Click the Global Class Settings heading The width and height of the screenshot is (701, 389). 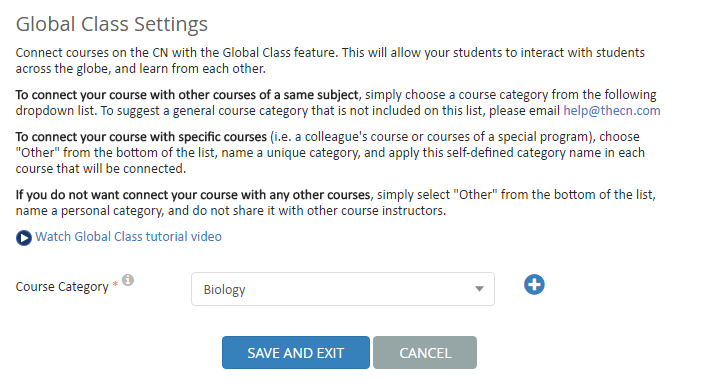[112, 24]
